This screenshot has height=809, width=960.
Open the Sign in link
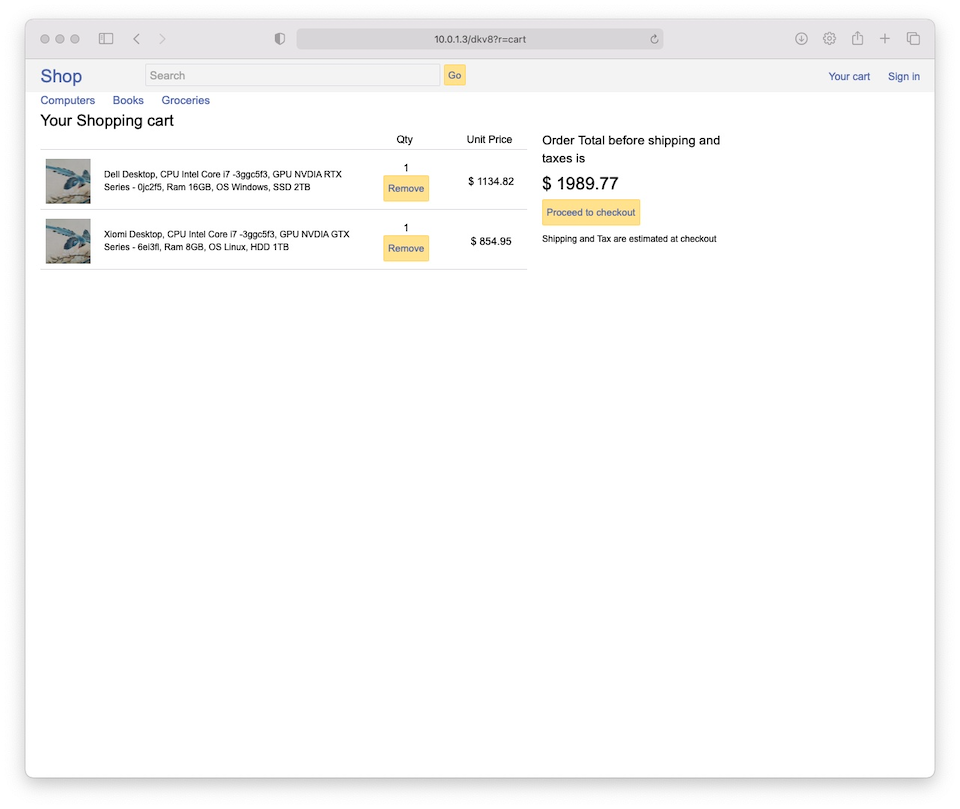pos(904,76)
